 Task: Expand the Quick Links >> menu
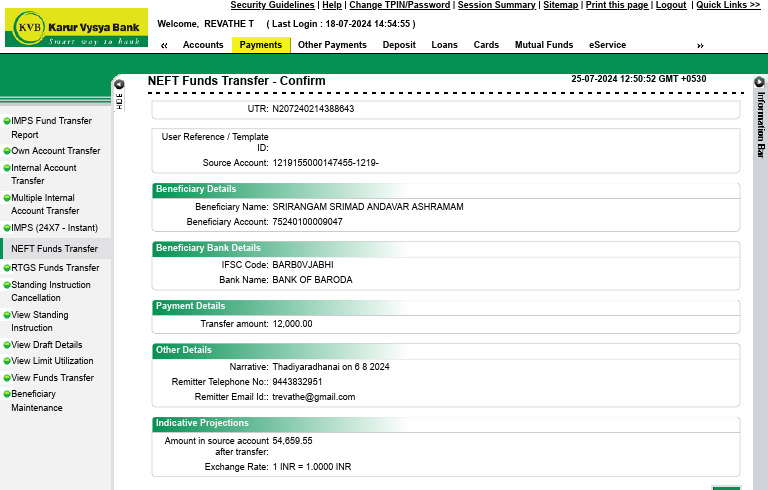(728, 5)
